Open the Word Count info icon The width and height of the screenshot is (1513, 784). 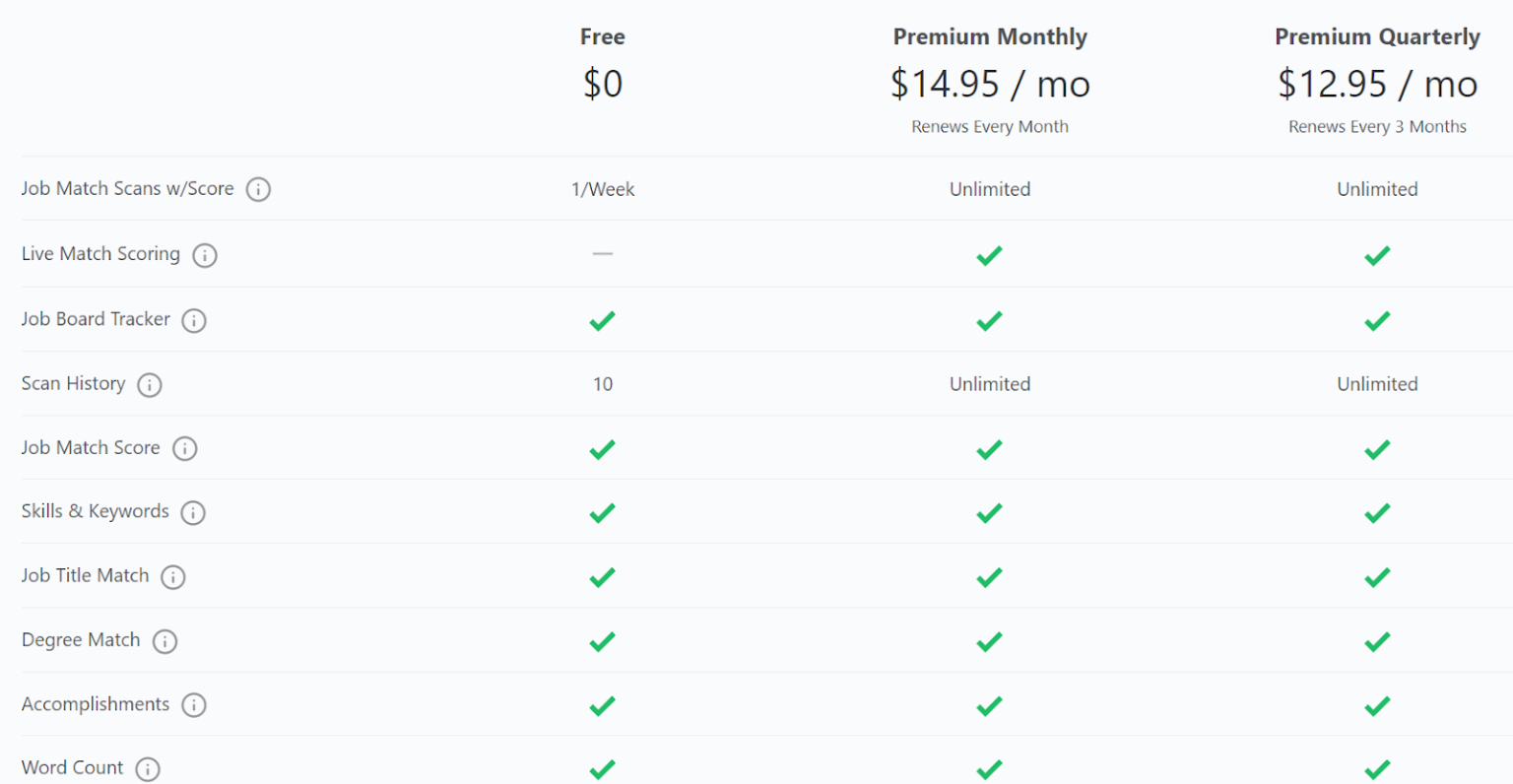[x=149, y=768]
